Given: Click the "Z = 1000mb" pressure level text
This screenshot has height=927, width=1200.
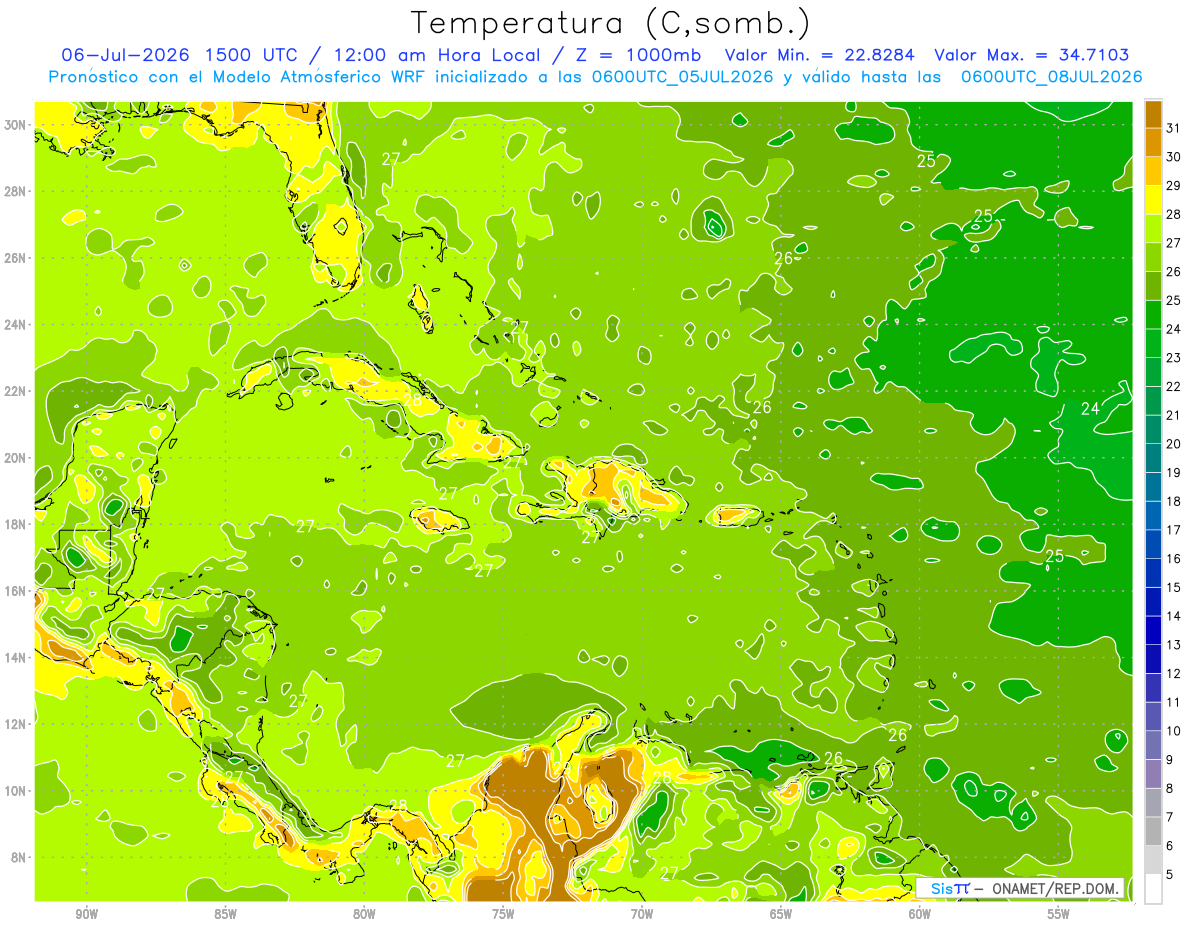Looking at the screenshot, I should click(x=637, y=54).
